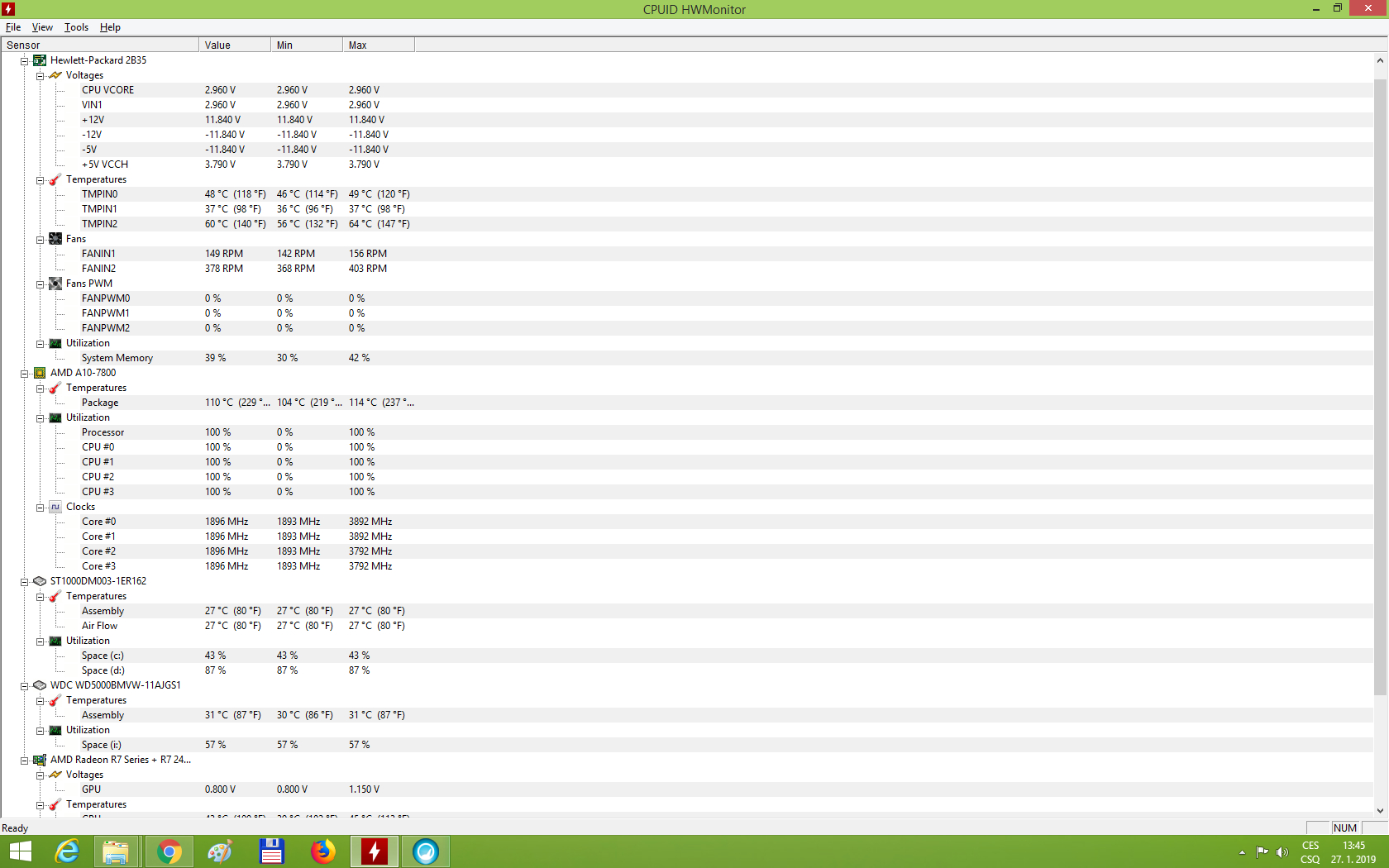The width and height of the screenshot is (1389, 868).
Task: Select the CPU VCORE sensor row
Action: click(x=107, y=90)
